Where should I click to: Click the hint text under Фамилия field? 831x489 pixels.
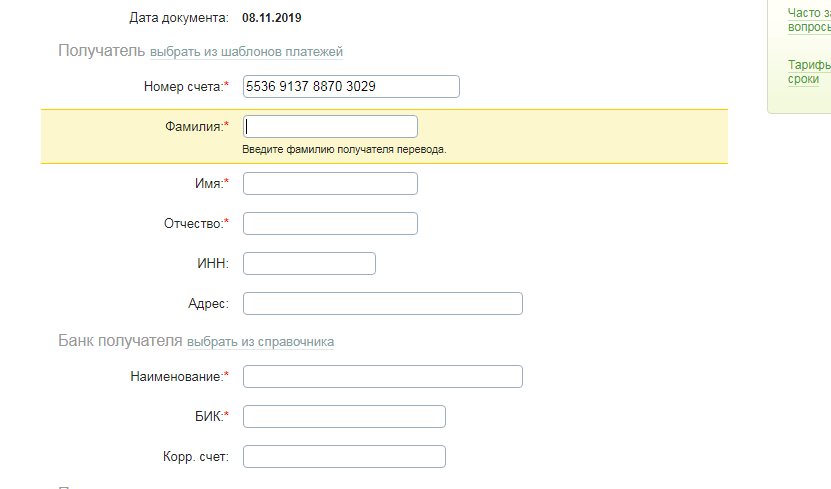pos(344,149)
